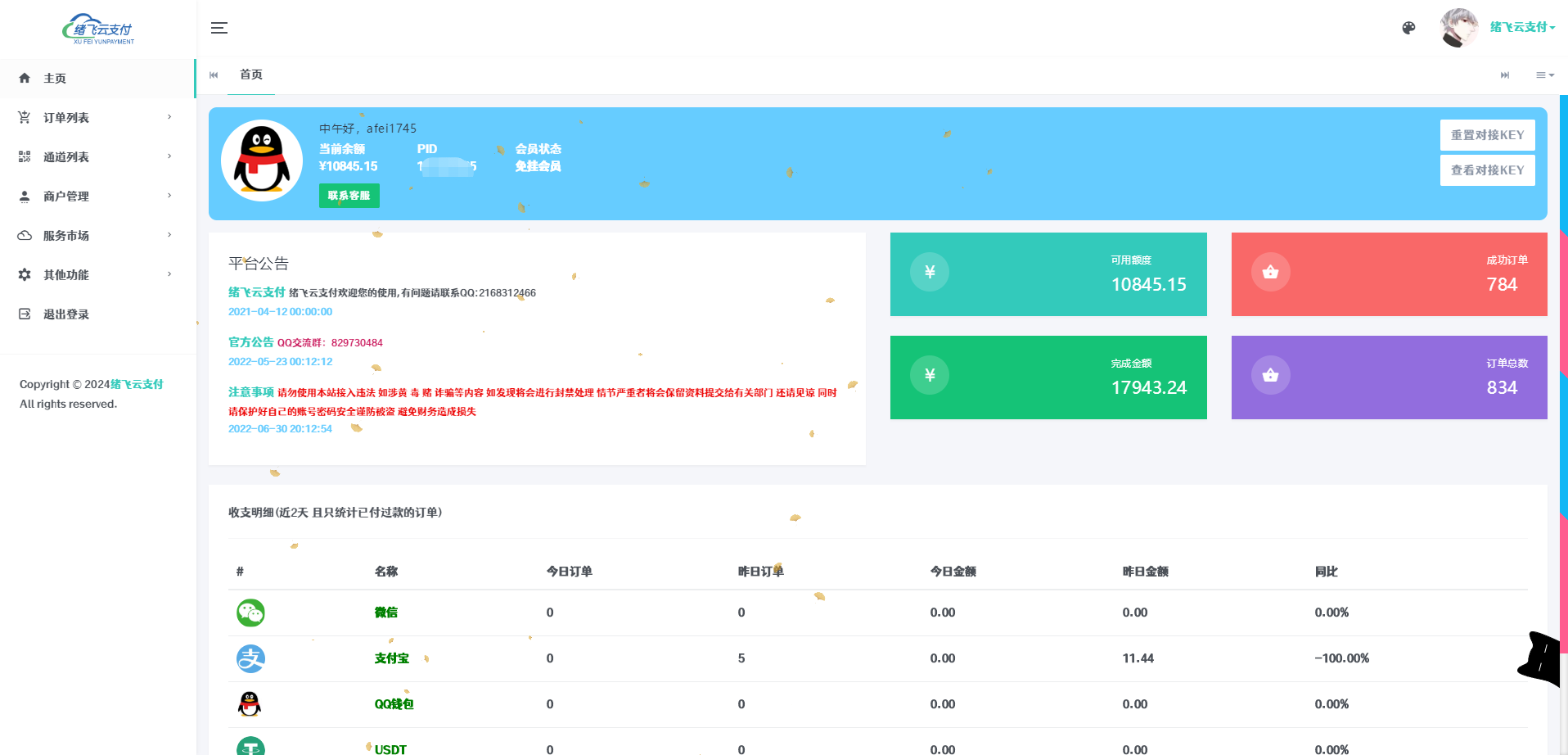Expand the 通道列表 sidebar menu
This screenshot has width=1568, height=755.
pos(97,157)
